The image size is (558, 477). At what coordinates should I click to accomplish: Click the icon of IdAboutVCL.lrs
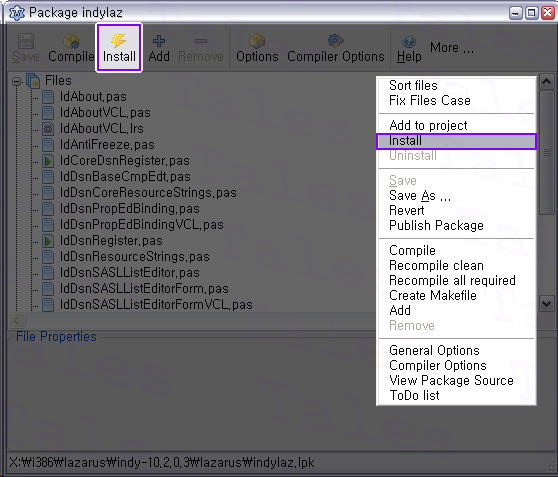[48, 129]
